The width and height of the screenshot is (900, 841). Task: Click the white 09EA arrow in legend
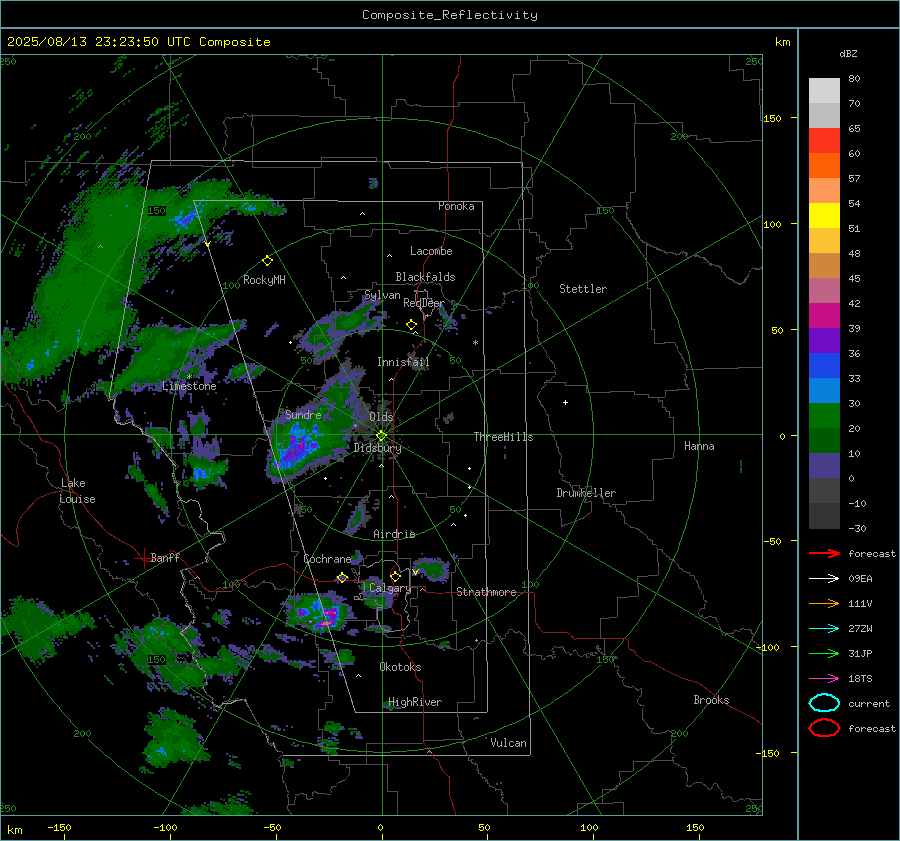click(824, 578)
